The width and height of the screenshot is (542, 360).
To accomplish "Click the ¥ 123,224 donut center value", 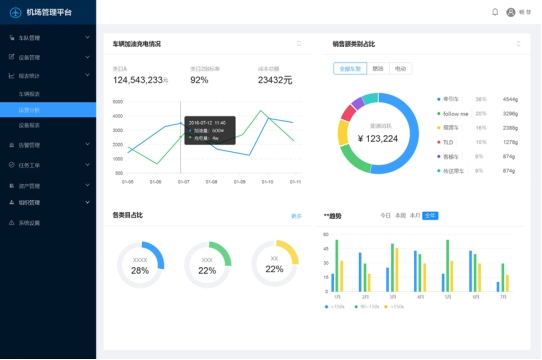I will pyautogui.click(x=378, y=139).
